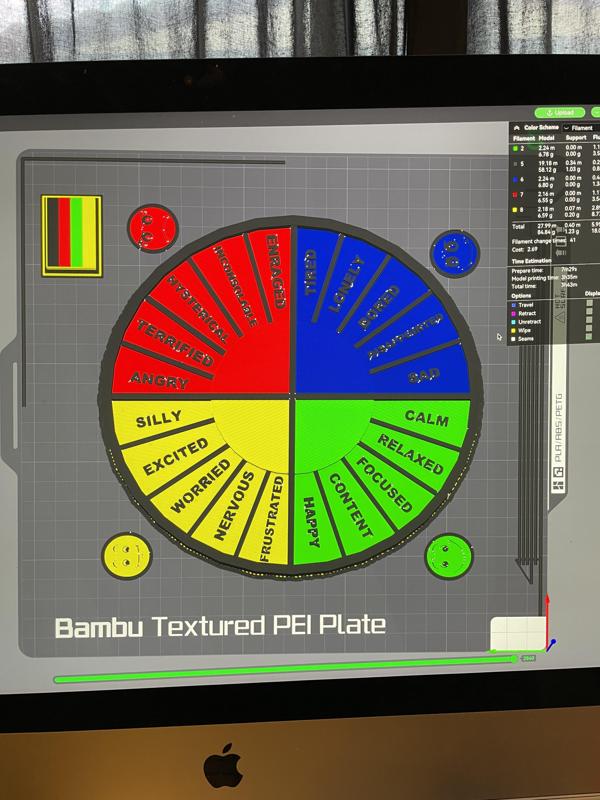Click the slider value box beside handle
The image size is (600, 800).
tap(529, 658)
